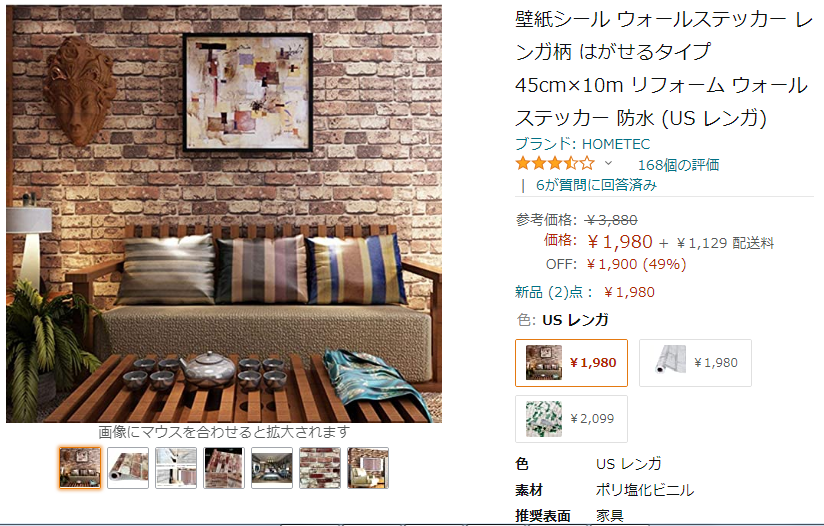Click the product title text
The image size is (824, 526).
[x=664, y=68]
